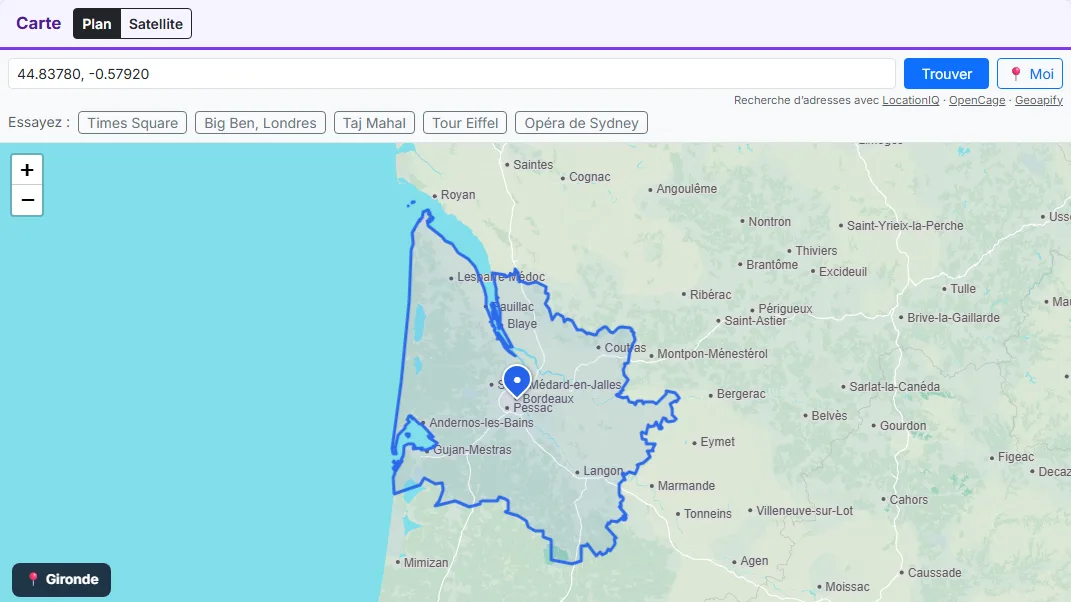
Task: Click the Pessac town label
Action: point(533,408)
